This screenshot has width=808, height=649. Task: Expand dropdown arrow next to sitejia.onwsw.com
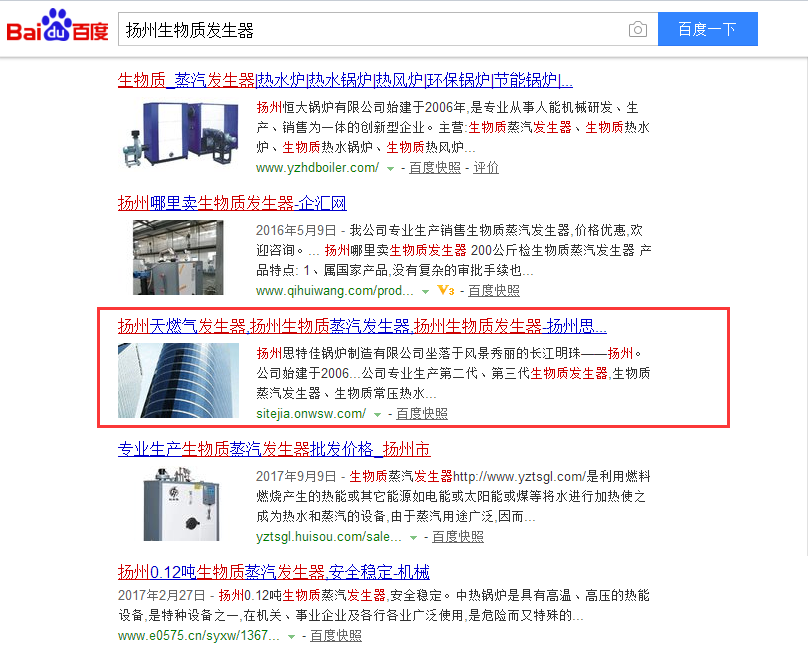click(377, 415)
